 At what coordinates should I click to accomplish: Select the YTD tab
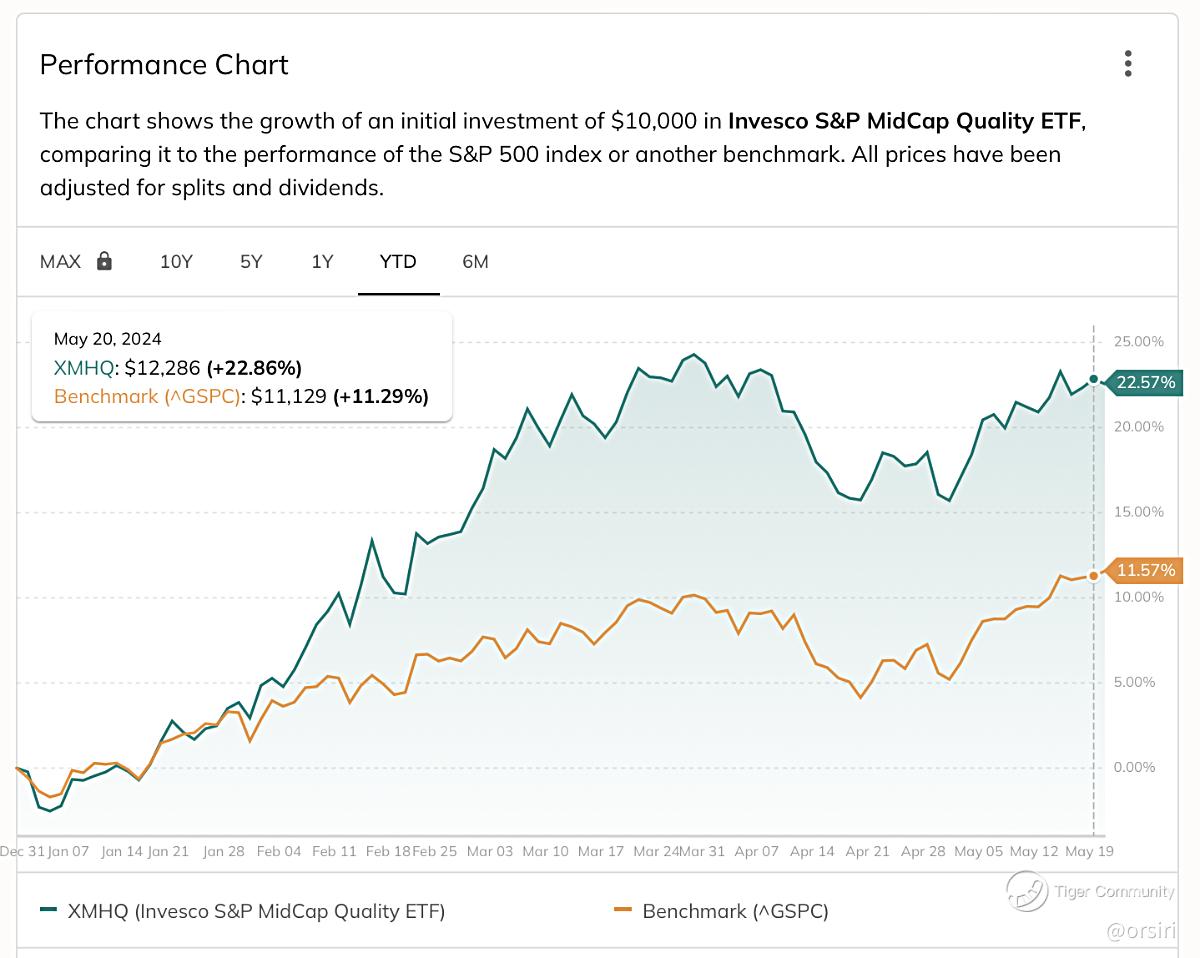[398, 262]
